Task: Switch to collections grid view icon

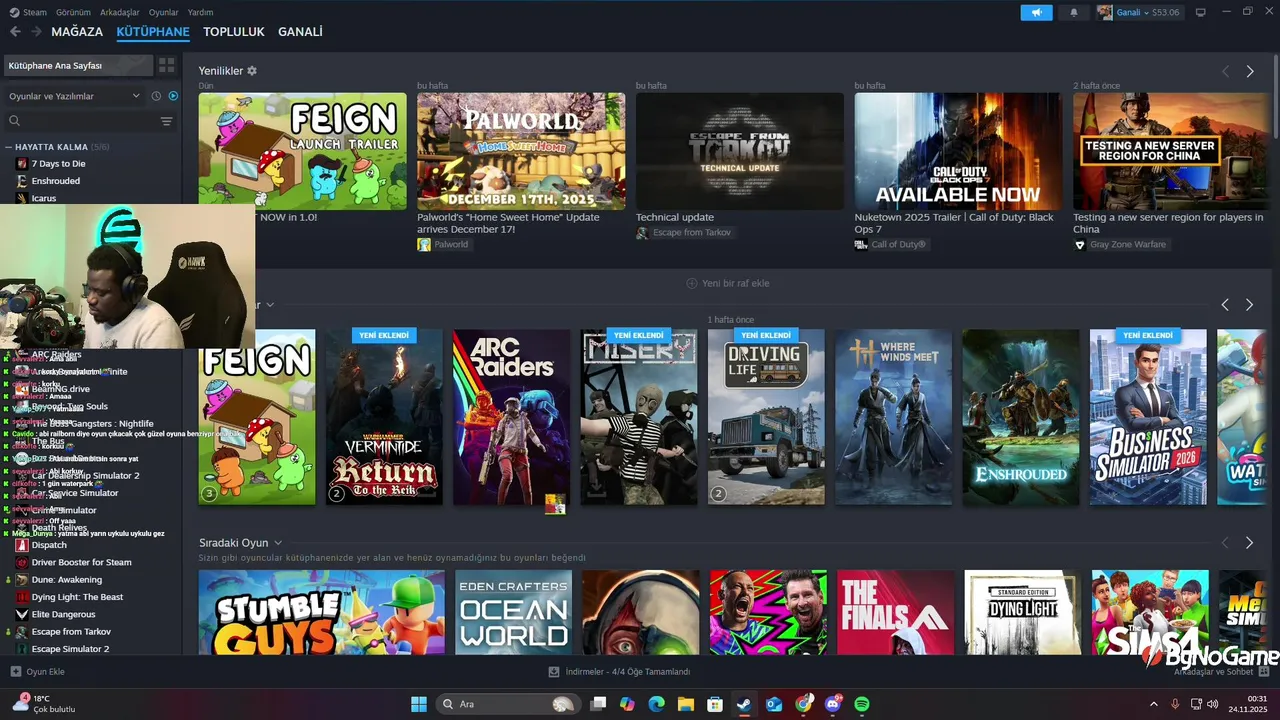Action: [166, 65]
